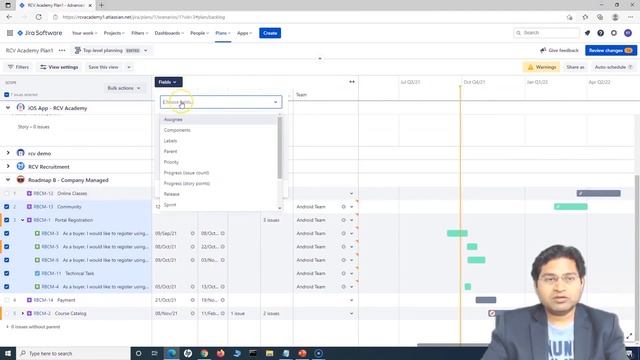The width and height of the screenshot is (640, 360).
Task: Open the browser favorites star icon
Action: click(x=585, y=17)
